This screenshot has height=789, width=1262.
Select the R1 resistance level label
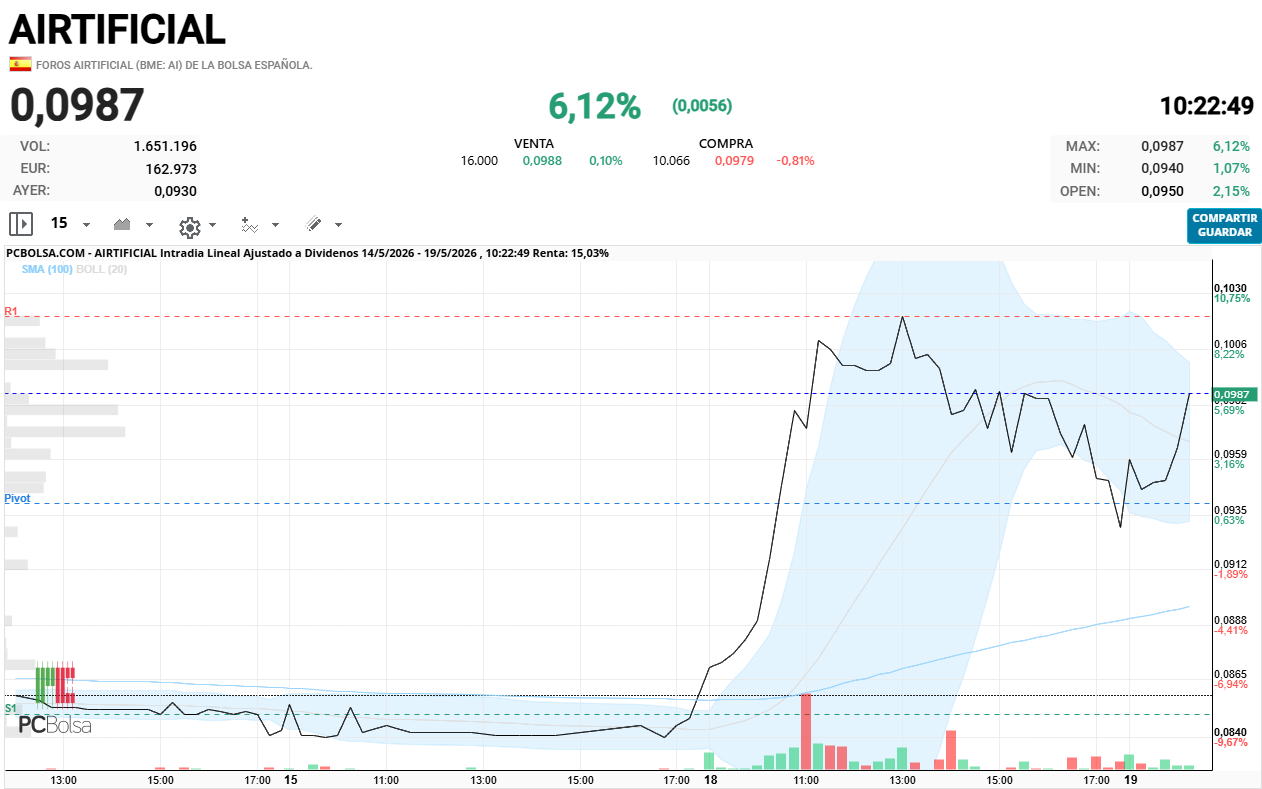coord(11,312)
